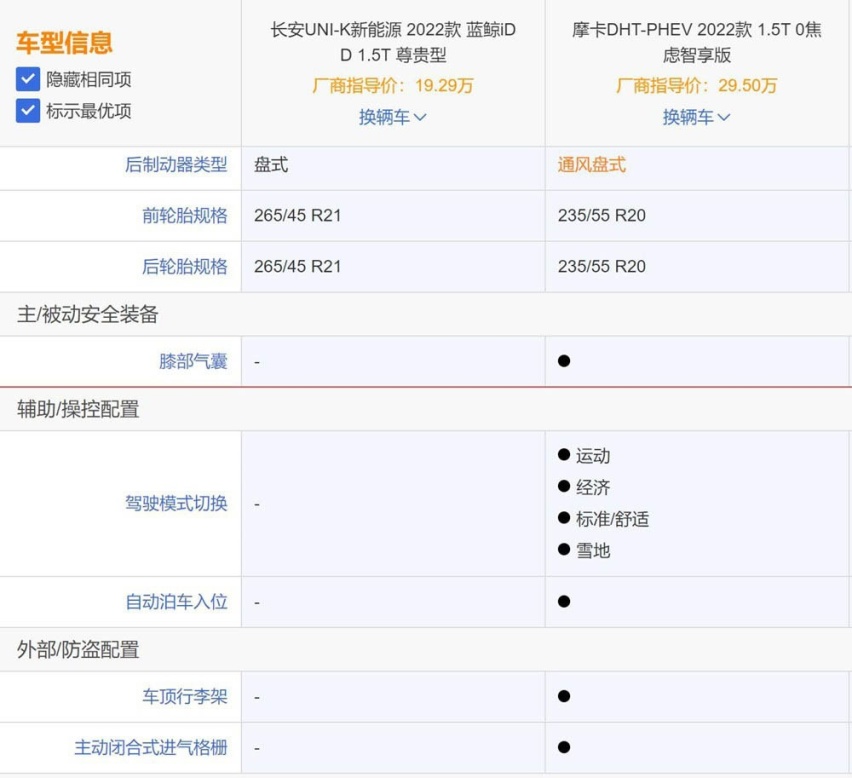Click the 辅助/操控配置 section header
852x778 pixels.
pos(78,409)
